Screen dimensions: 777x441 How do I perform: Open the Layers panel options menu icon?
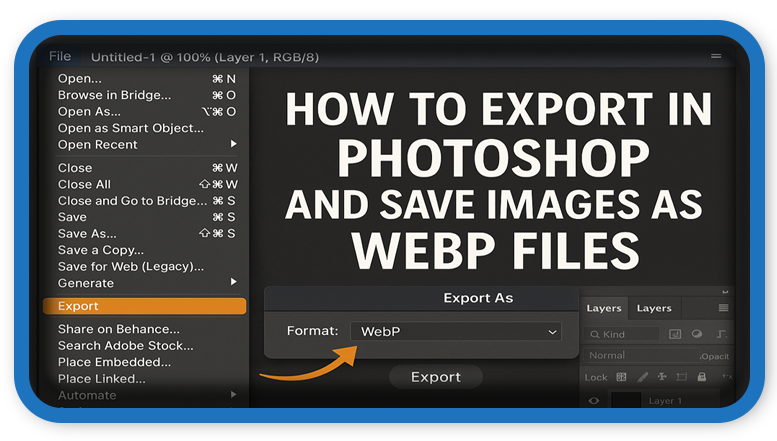pos(723,308)
